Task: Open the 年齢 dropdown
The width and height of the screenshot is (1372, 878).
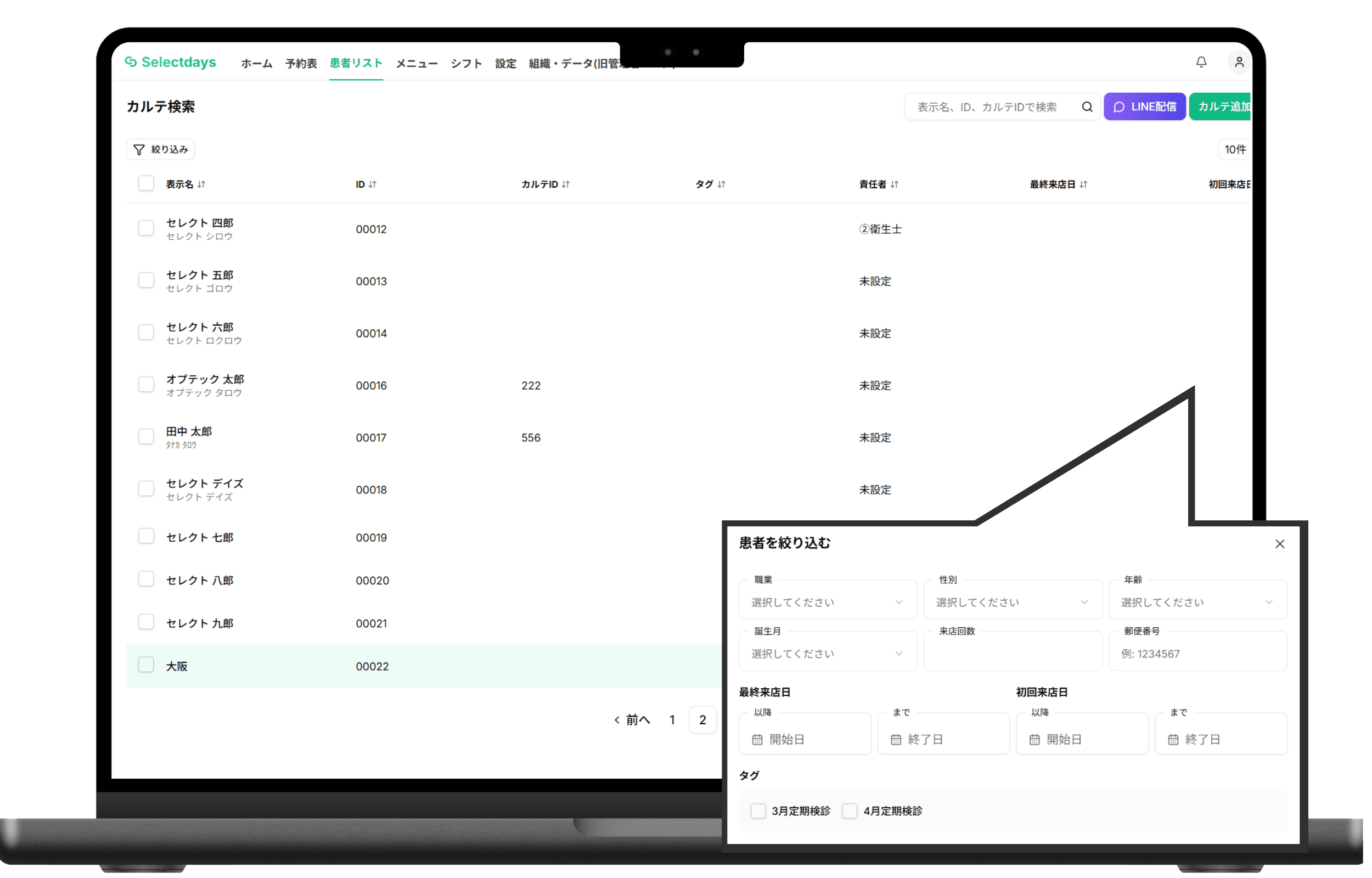Action: [x=1197, y=599]
